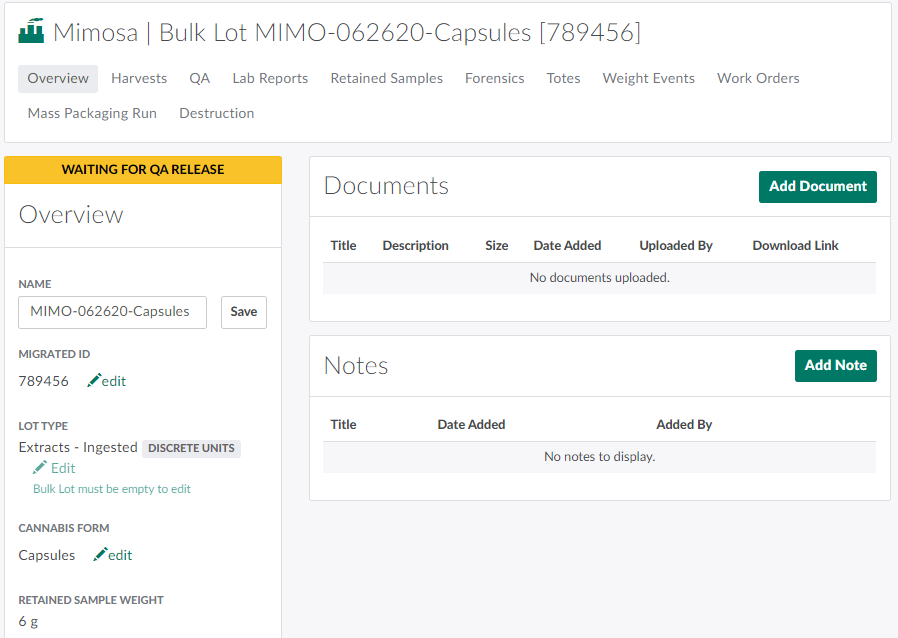Select the Forensics tab
This screenshot has width=898, height=638.
pyautogui.click(x=494, y=78)
